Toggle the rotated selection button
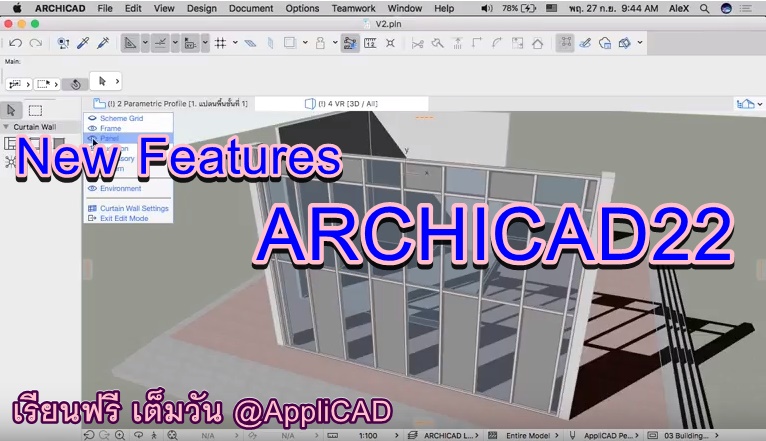This screenshot has width=766, height=441. (x=75, y=84)
